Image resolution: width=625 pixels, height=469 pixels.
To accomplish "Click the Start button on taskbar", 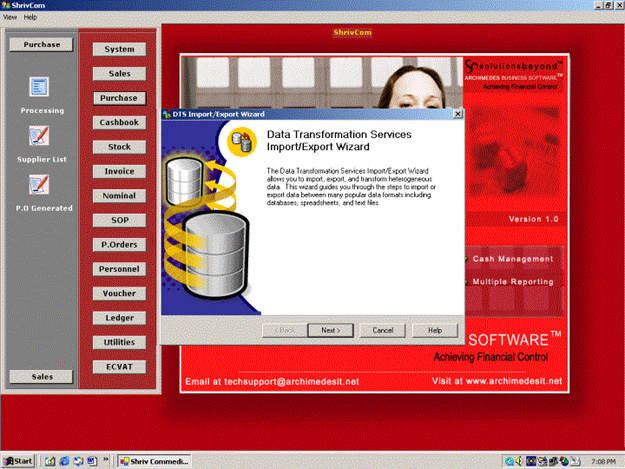I will click(x=18, y=461).
